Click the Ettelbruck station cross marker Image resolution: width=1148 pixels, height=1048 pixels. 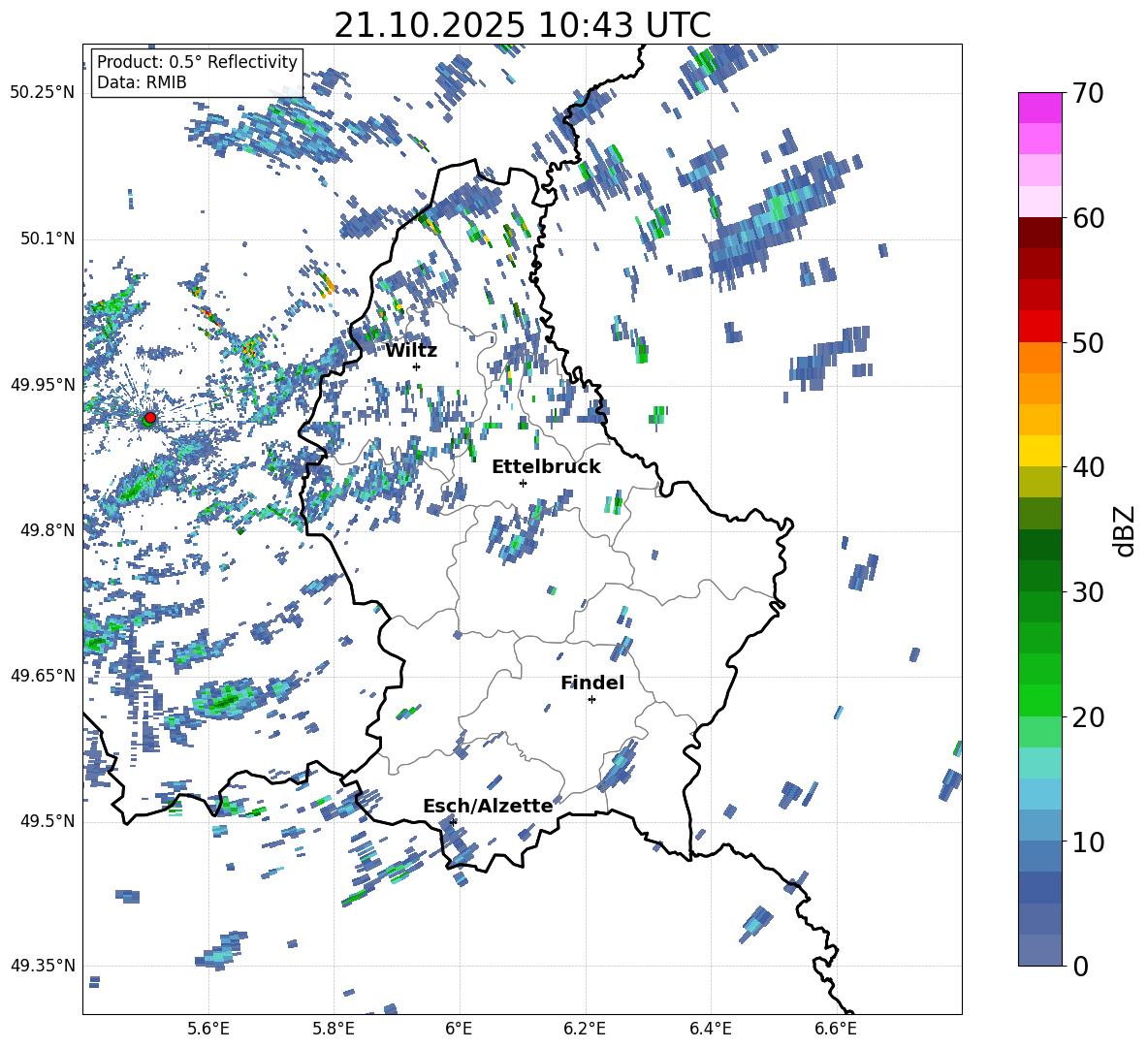click(523, 483)
